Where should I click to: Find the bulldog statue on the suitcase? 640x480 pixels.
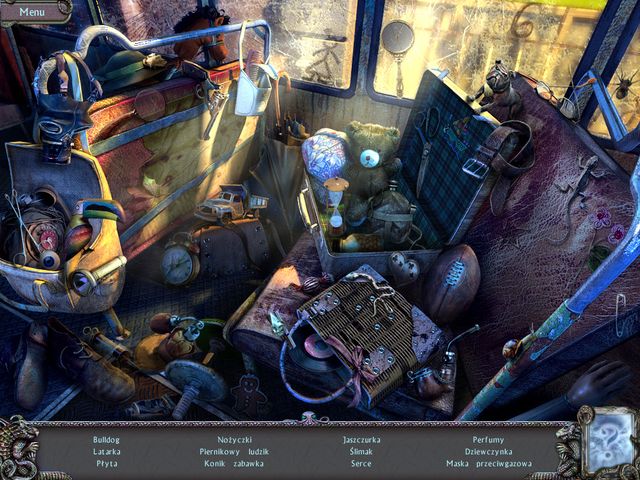point(501,88)
